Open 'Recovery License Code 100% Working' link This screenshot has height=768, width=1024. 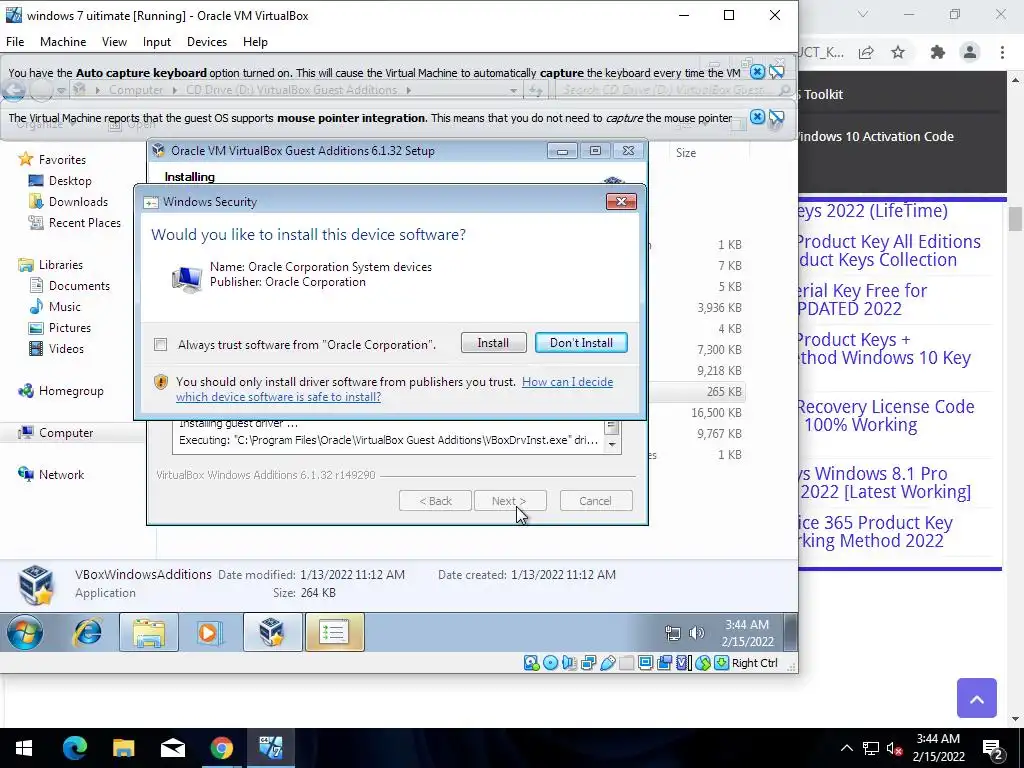886,415
